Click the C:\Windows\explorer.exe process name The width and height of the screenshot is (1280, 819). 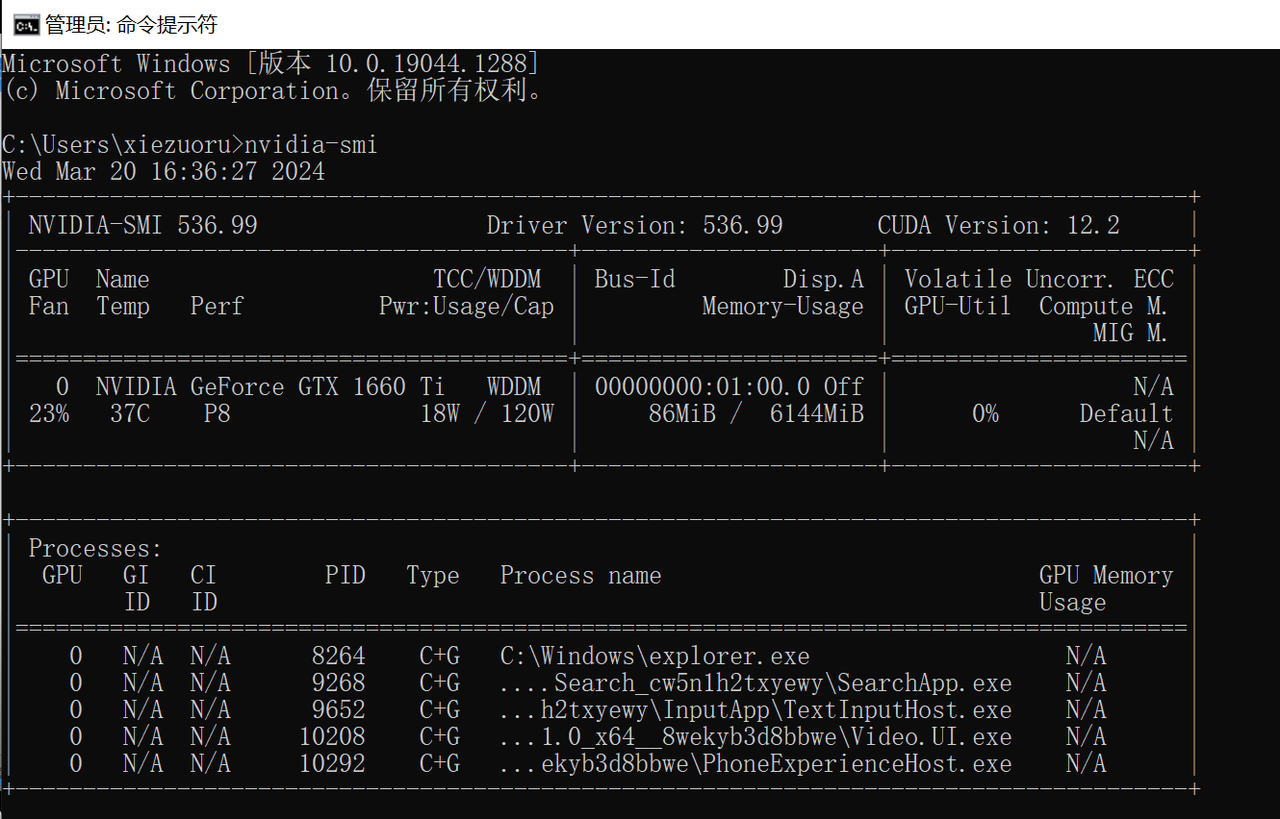[655, 657]
